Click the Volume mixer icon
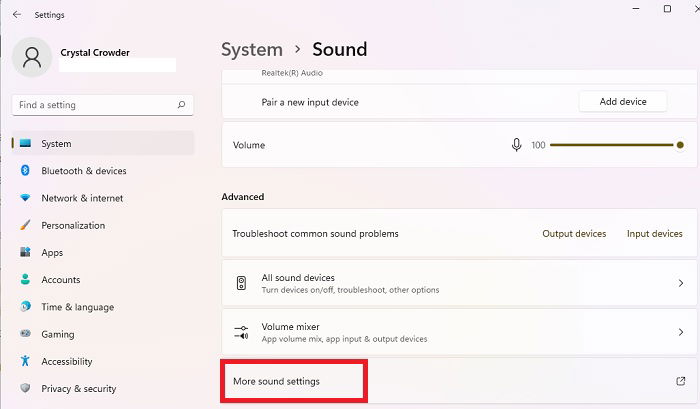Image resolution: width=700 pixels, height=409 pixels. click(x=241, y=332)
